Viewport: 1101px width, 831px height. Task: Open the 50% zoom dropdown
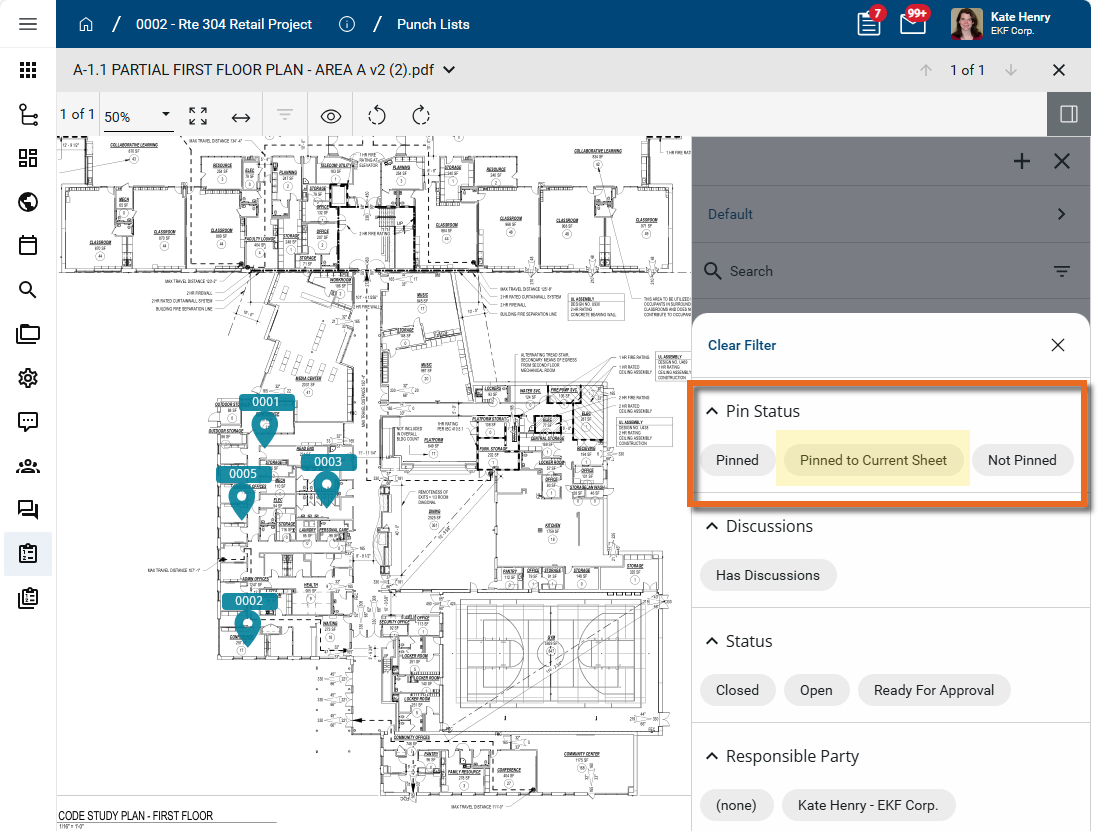click(137, 116)
